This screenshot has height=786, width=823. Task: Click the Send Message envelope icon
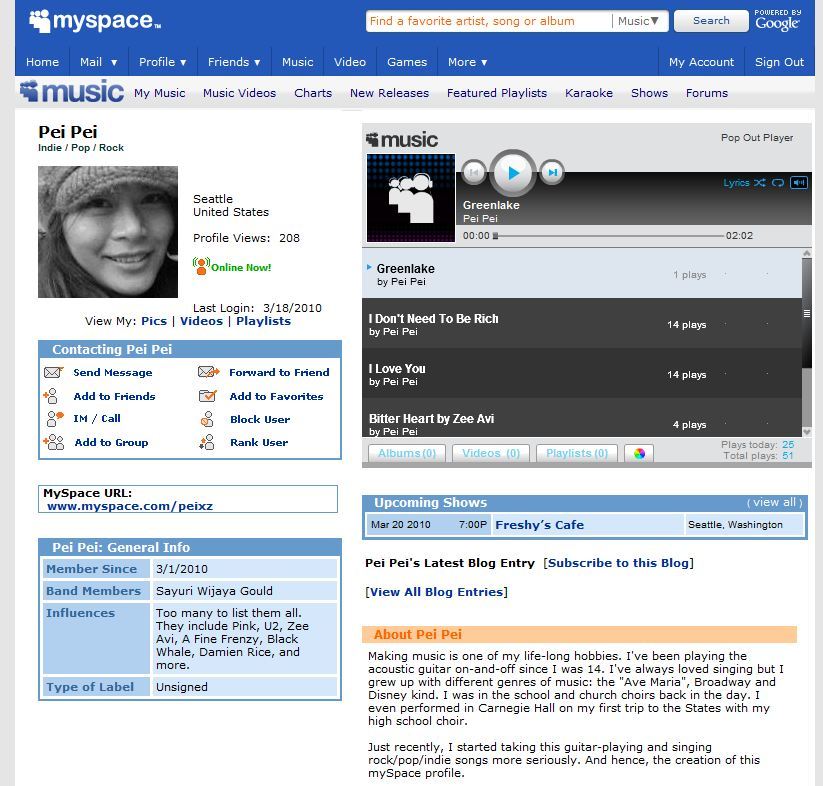point(54,372)
